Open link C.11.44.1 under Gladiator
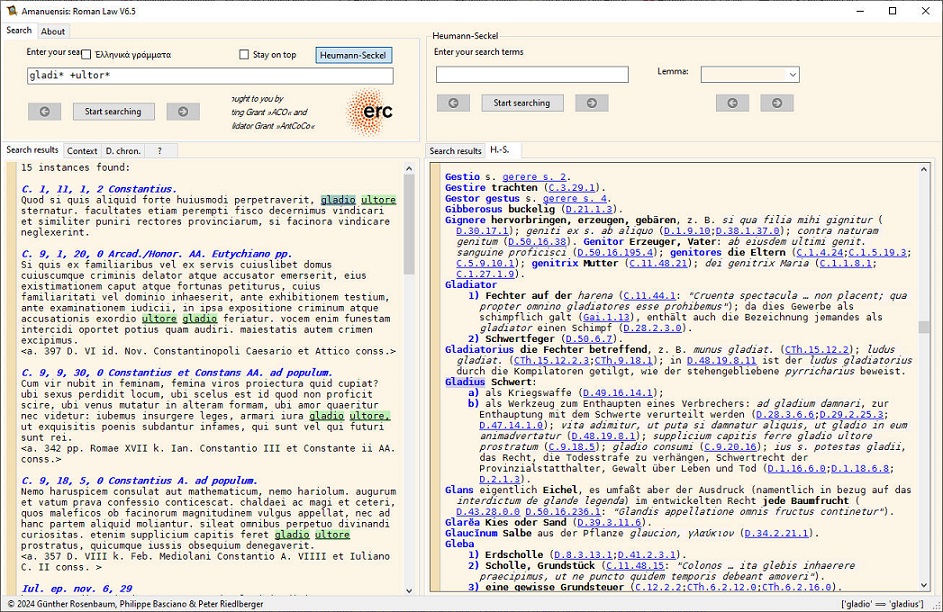The image size is (943, 612). point(650,295)
